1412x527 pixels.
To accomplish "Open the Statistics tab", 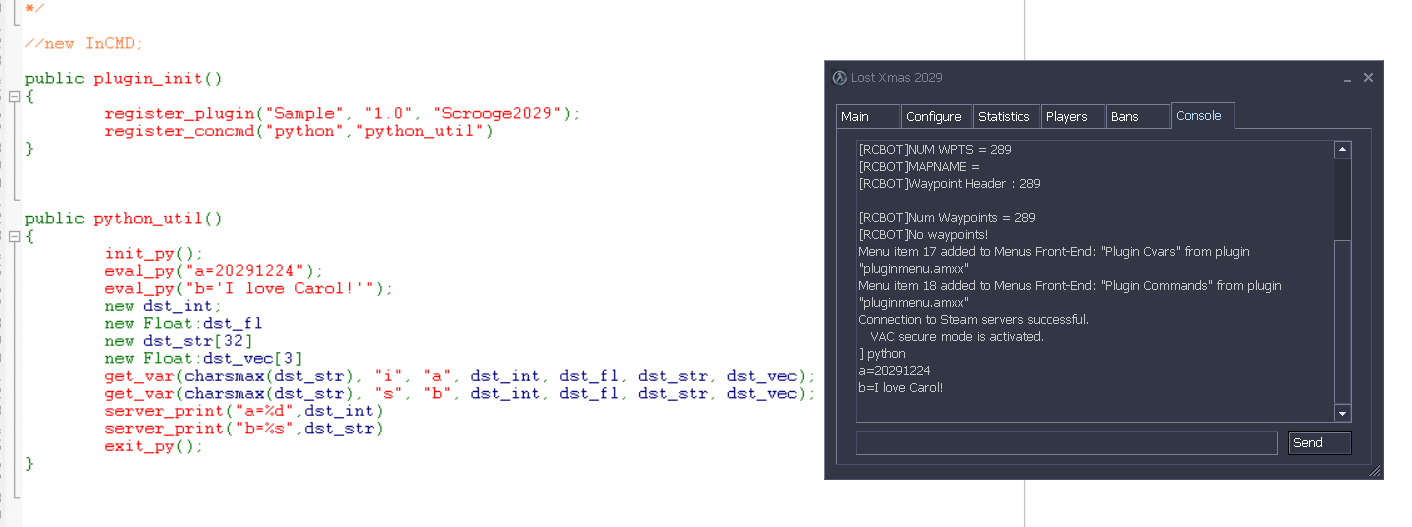I will tap(1006, 116).
